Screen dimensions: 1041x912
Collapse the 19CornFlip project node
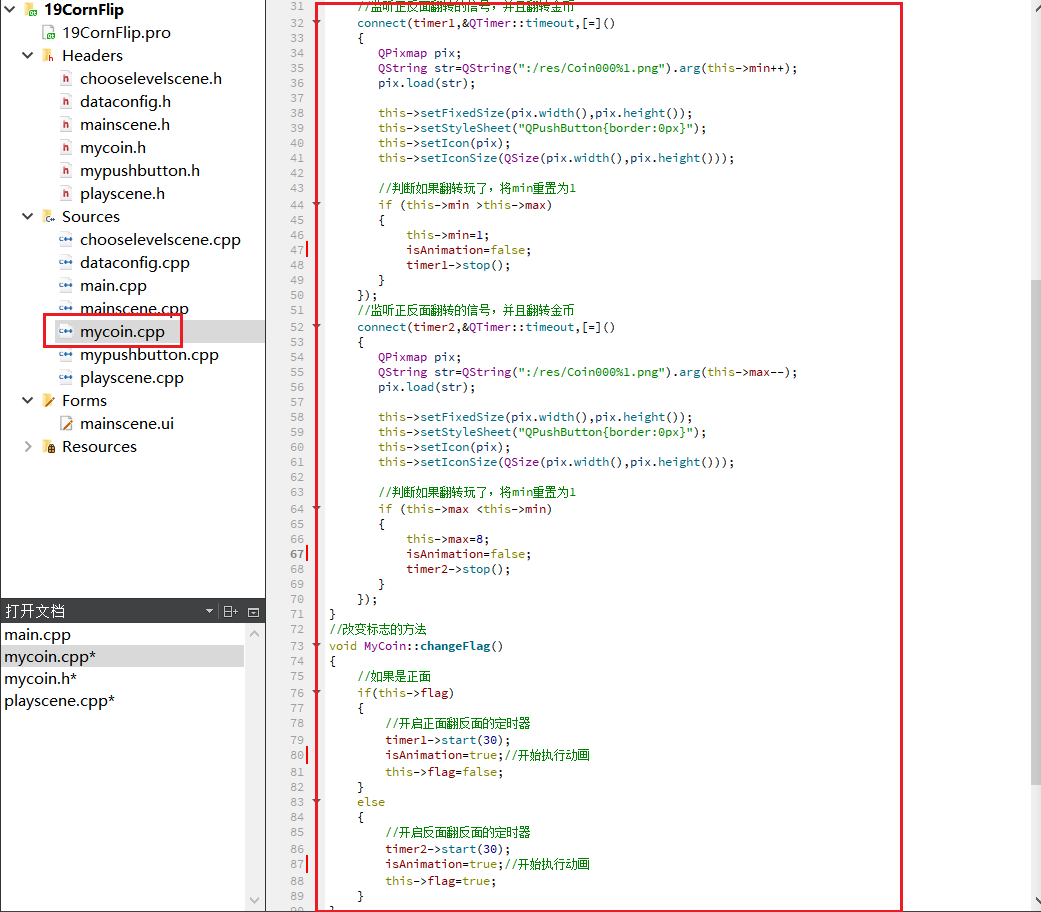(10, 9)
